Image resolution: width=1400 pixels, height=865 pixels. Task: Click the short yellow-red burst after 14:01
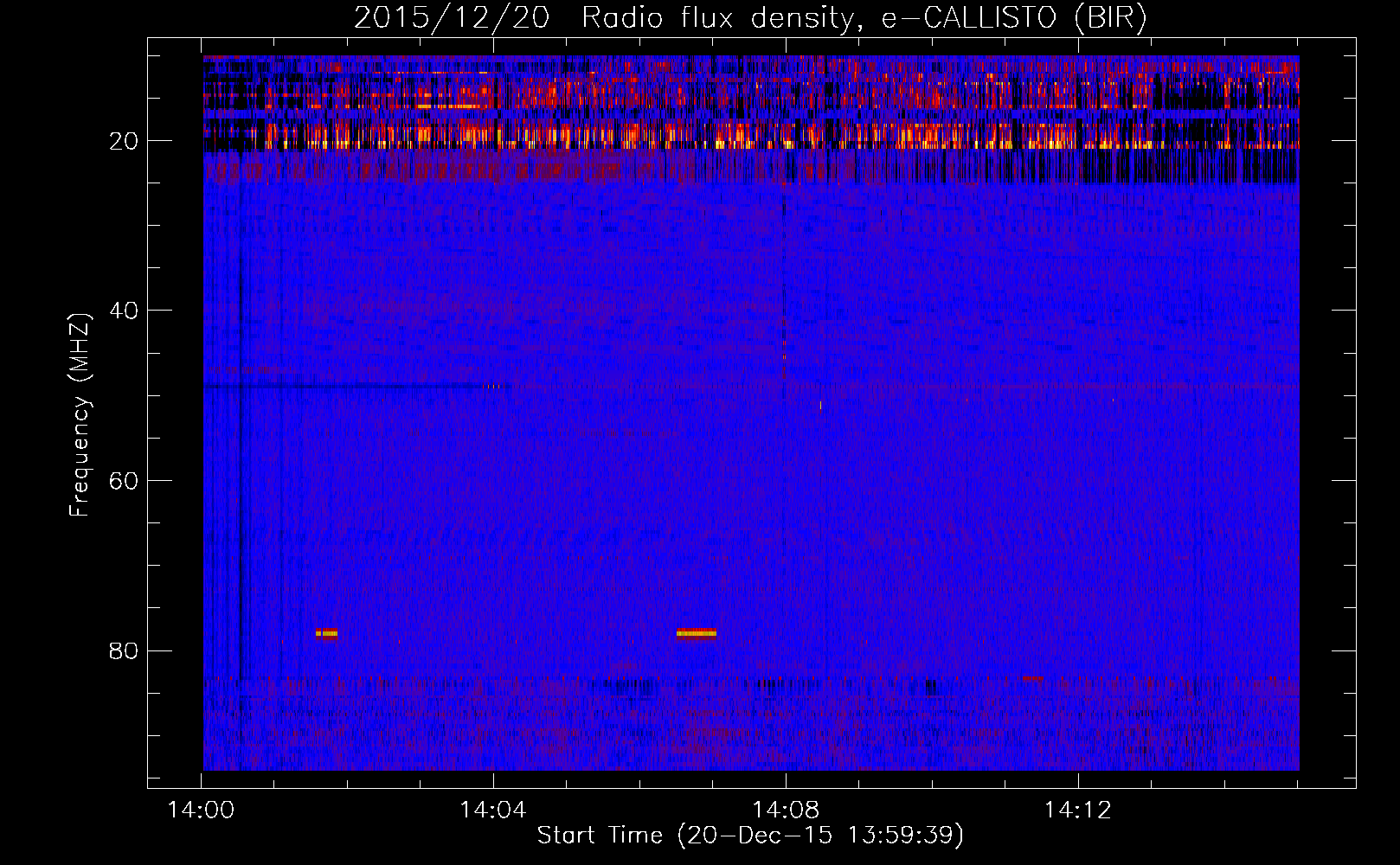coord(326,633)
